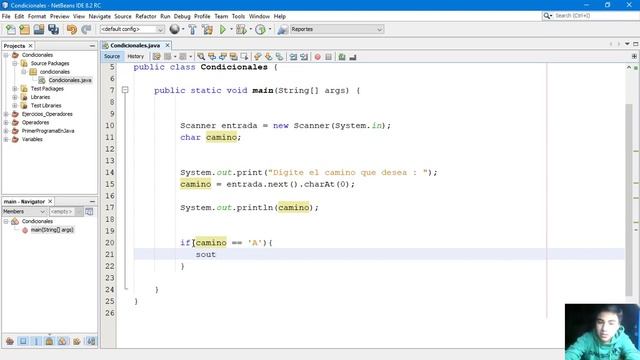
Task: Minimize the Projects panel
Action: point(92,46)
